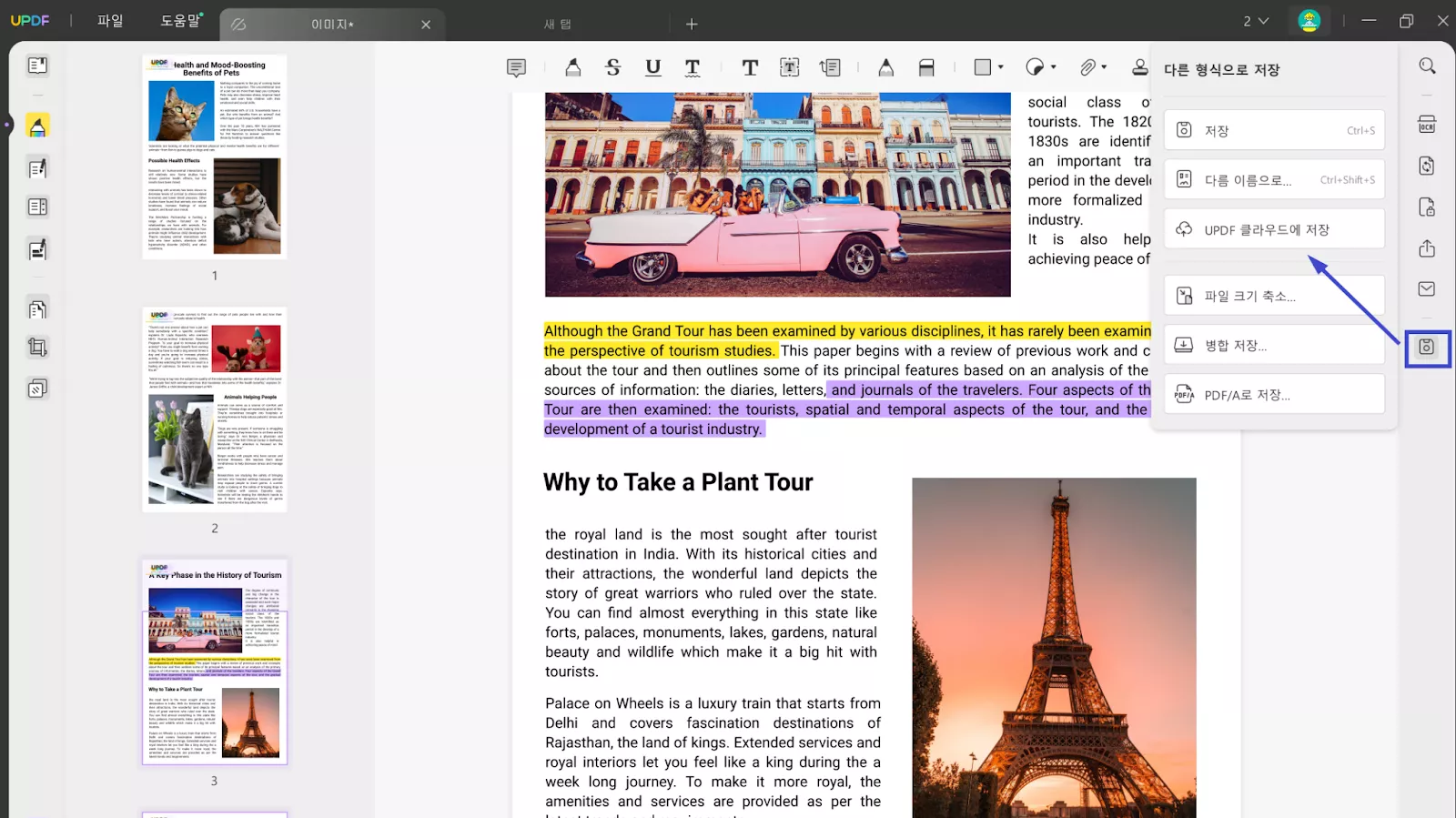Open the form preparation icon in left sidebar
The width and height of the screenshot is (1456, 818).
[x=37, y=207]
